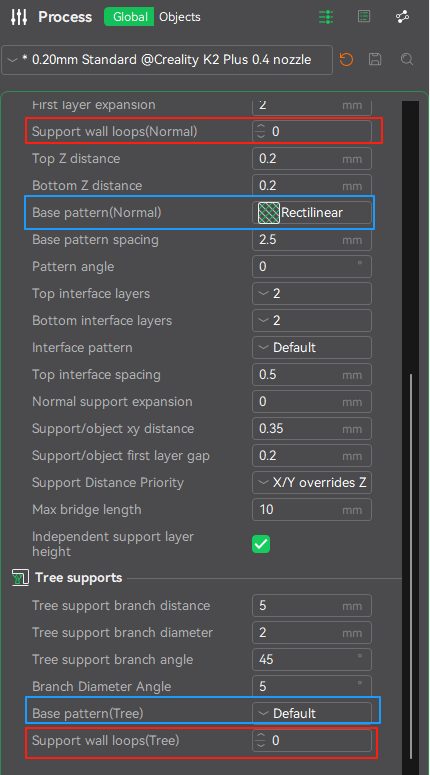Search process settings with magnifier icon

[x=407, y=60]
